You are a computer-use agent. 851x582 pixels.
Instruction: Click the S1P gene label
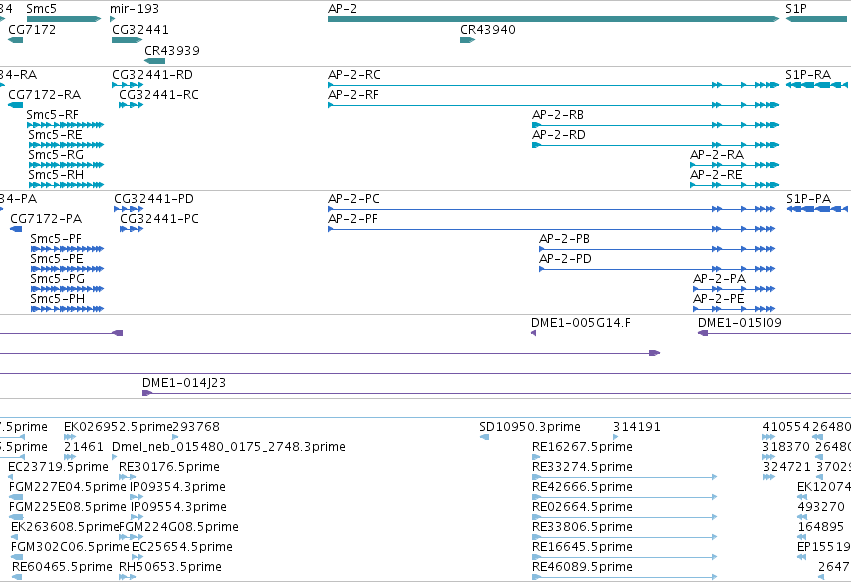pos(796,9)
